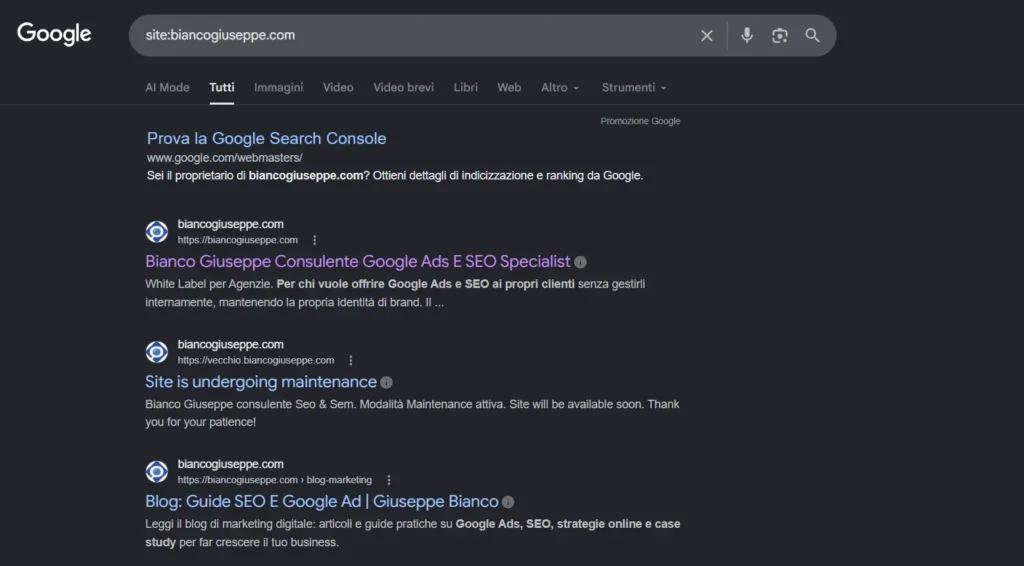Click favicon of the Consulente Google Ads result
Image resolution: width=1024 pixels, height=566 pixels.
tap(157, 232)
